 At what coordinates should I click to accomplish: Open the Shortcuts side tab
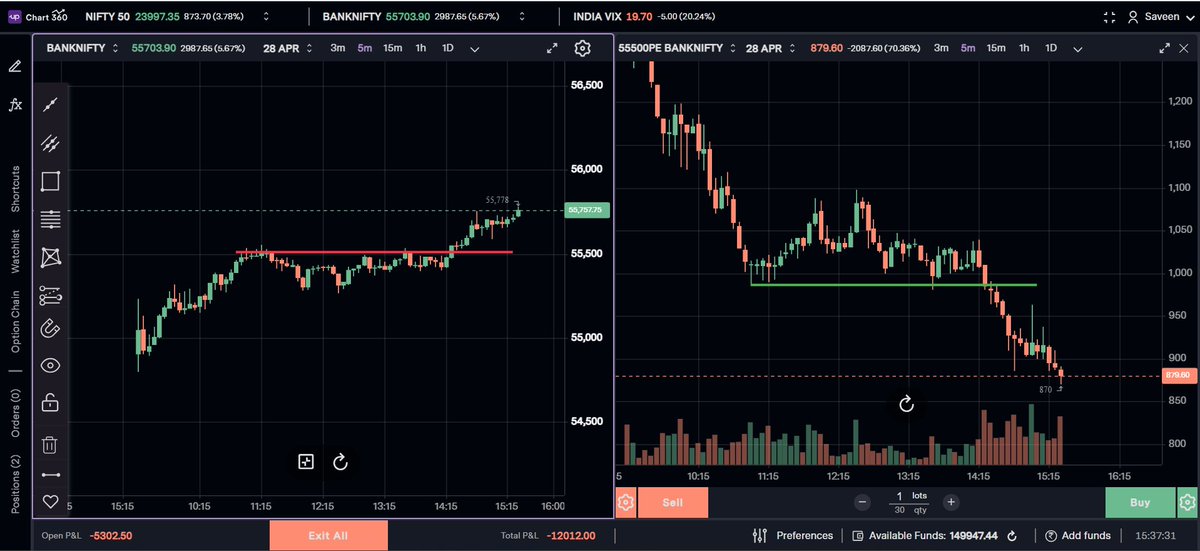15,188
